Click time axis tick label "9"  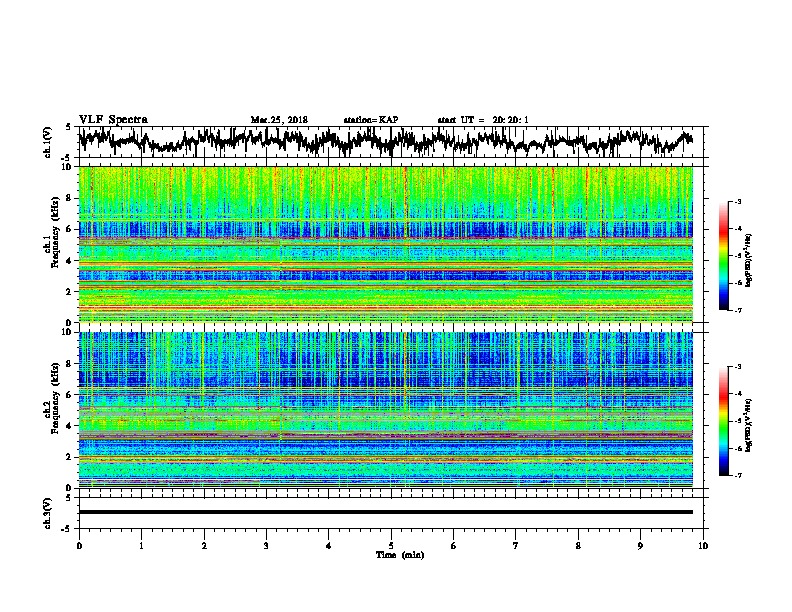(x=640, y=546)
